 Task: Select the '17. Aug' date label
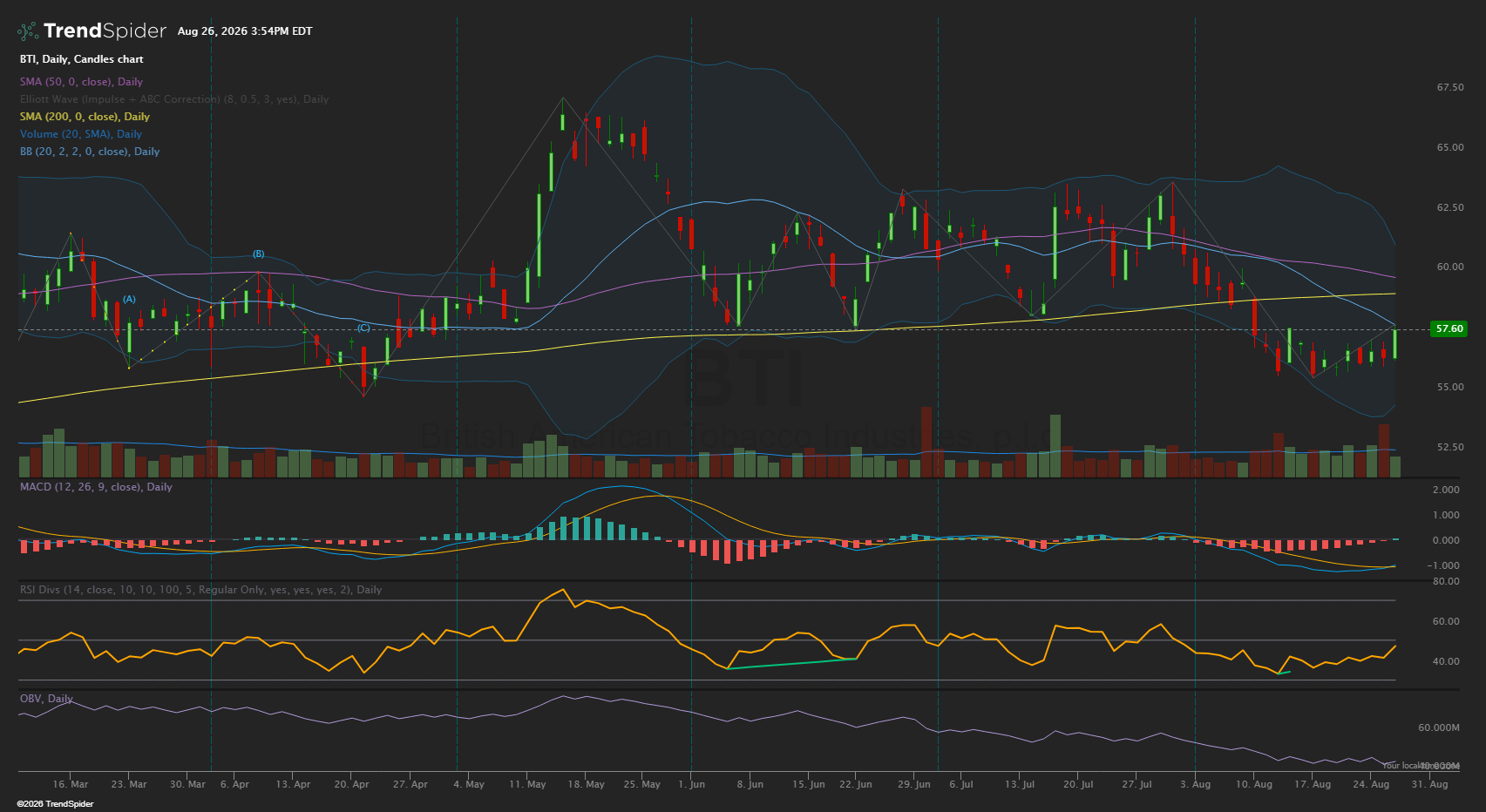[1313, 784]
